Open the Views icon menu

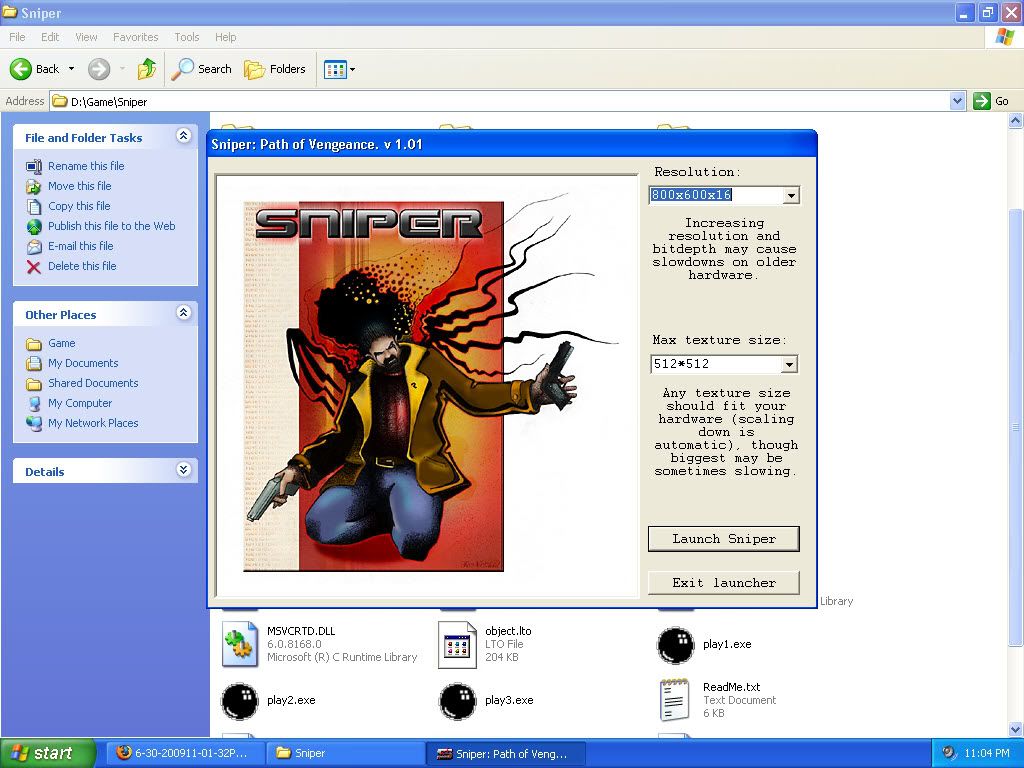[340, 69]
